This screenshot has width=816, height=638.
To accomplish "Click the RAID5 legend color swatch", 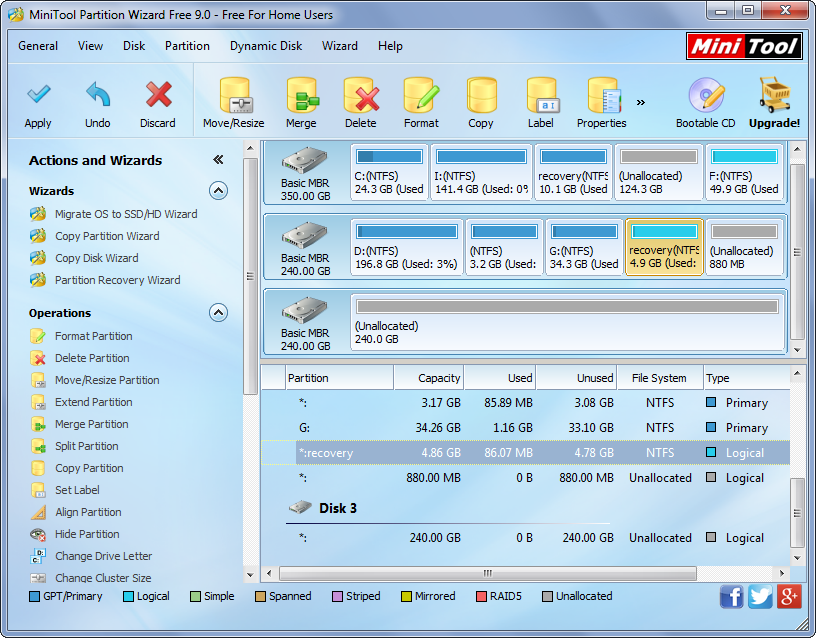I will [481, 596].
